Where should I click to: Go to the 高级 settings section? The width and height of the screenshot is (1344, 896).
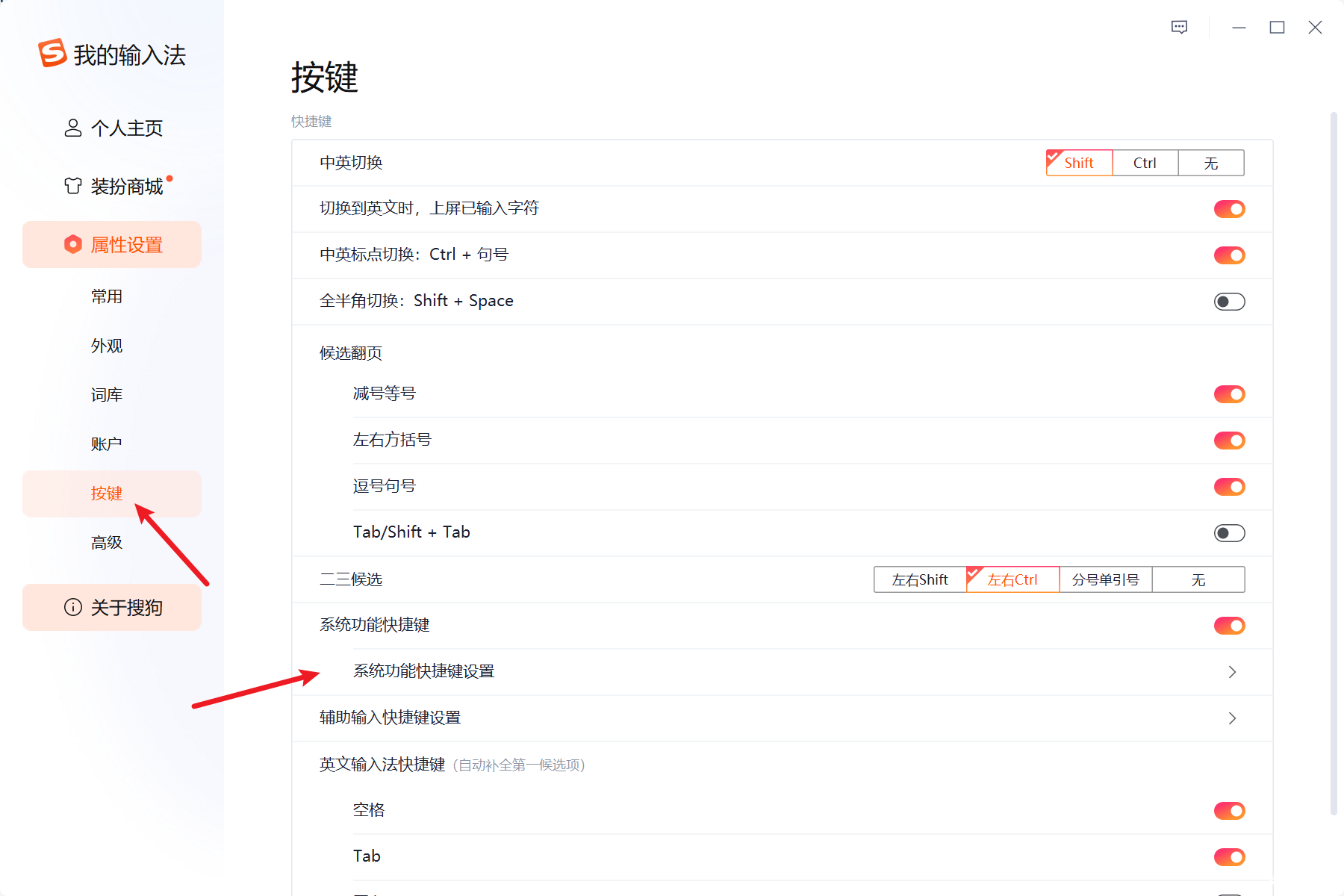pyautogui.click(x=106, y=542)
